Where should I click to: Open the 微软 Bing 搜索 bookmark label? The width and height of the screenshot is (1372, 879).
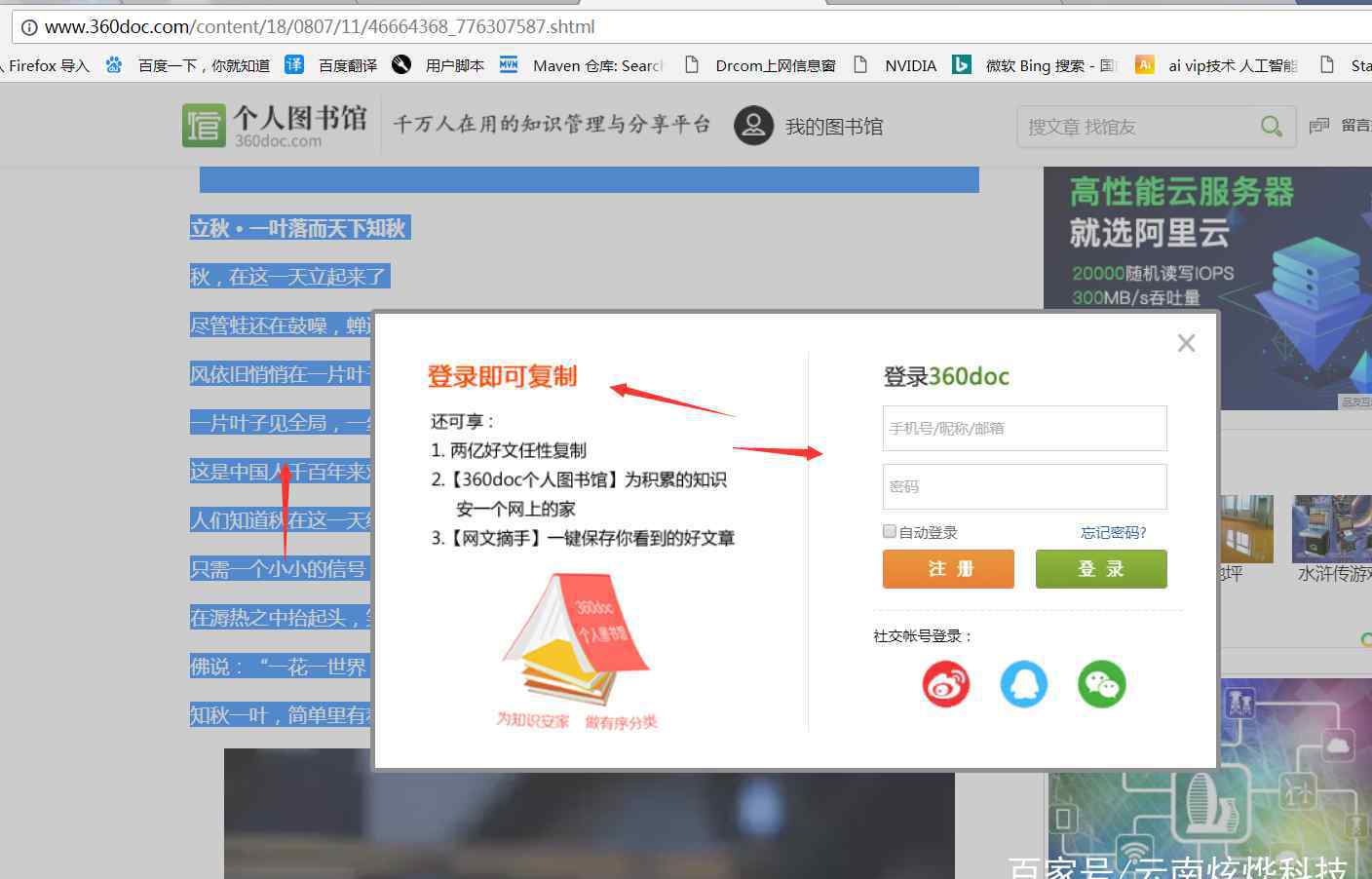pyautogui.click(x=1050, y=65)
